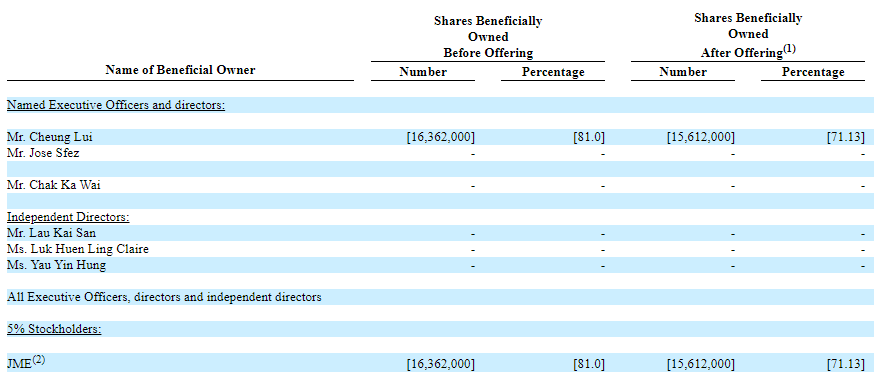Select Mr. Cheung Lui's [16,362,000] before-offering number

[441, 137]
